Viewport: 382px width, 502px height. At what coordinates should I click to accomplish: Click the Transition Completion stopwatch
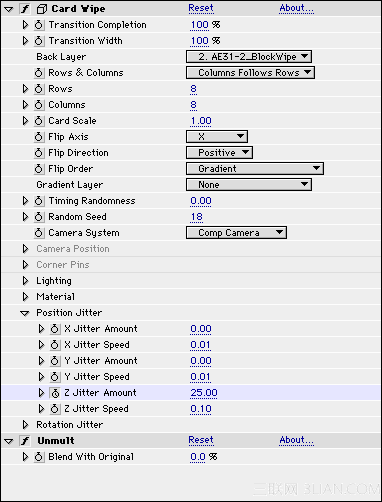pyautogui.click(x=39, y=25)
